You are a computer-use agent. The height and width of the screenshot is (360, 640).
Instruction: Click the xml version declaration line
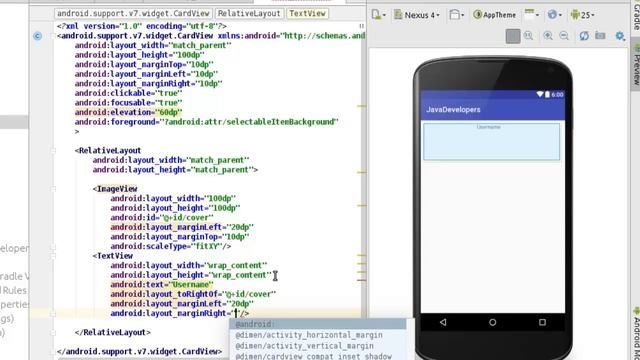[x=142, y=26]
